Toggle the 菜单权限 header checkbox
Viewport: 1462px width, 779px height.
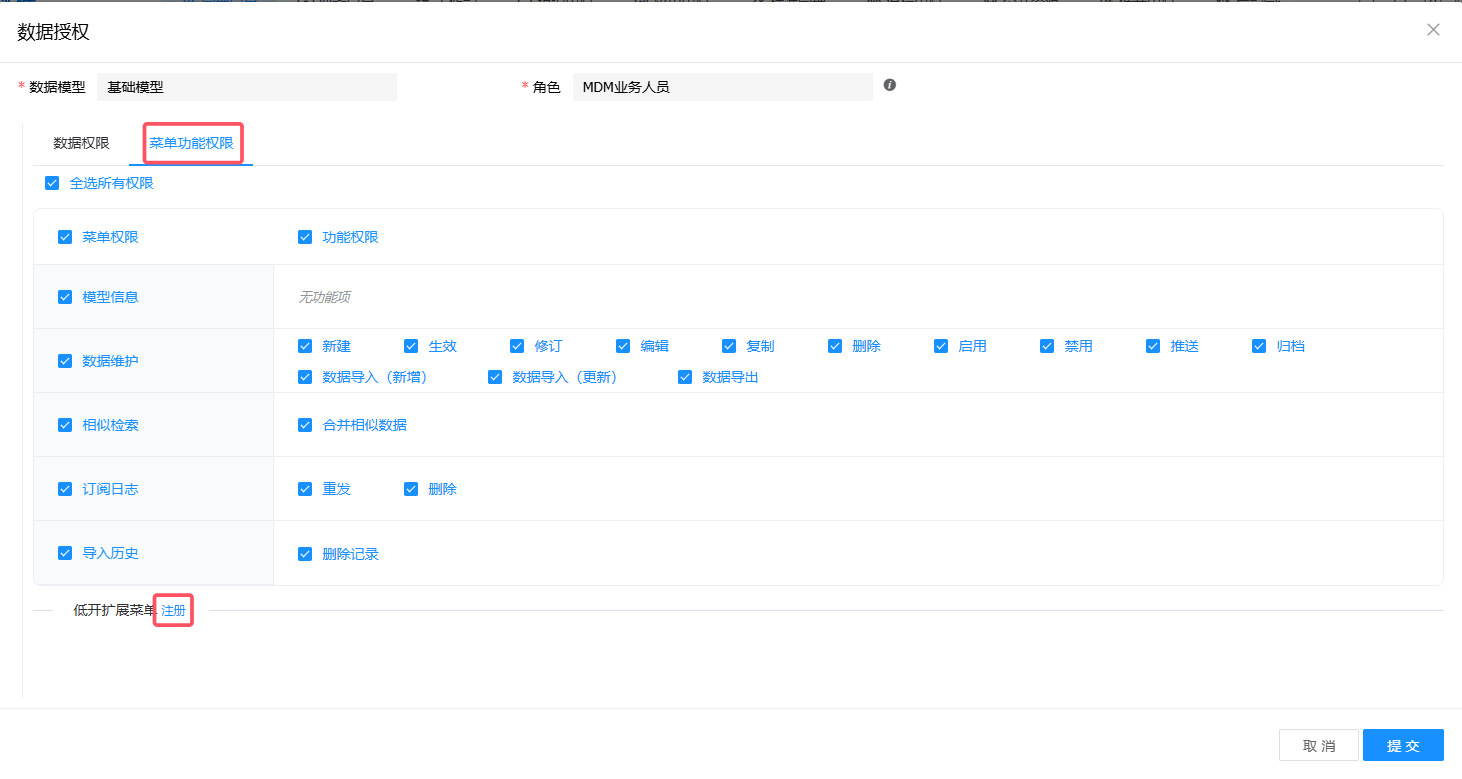(x=65, y=237)
